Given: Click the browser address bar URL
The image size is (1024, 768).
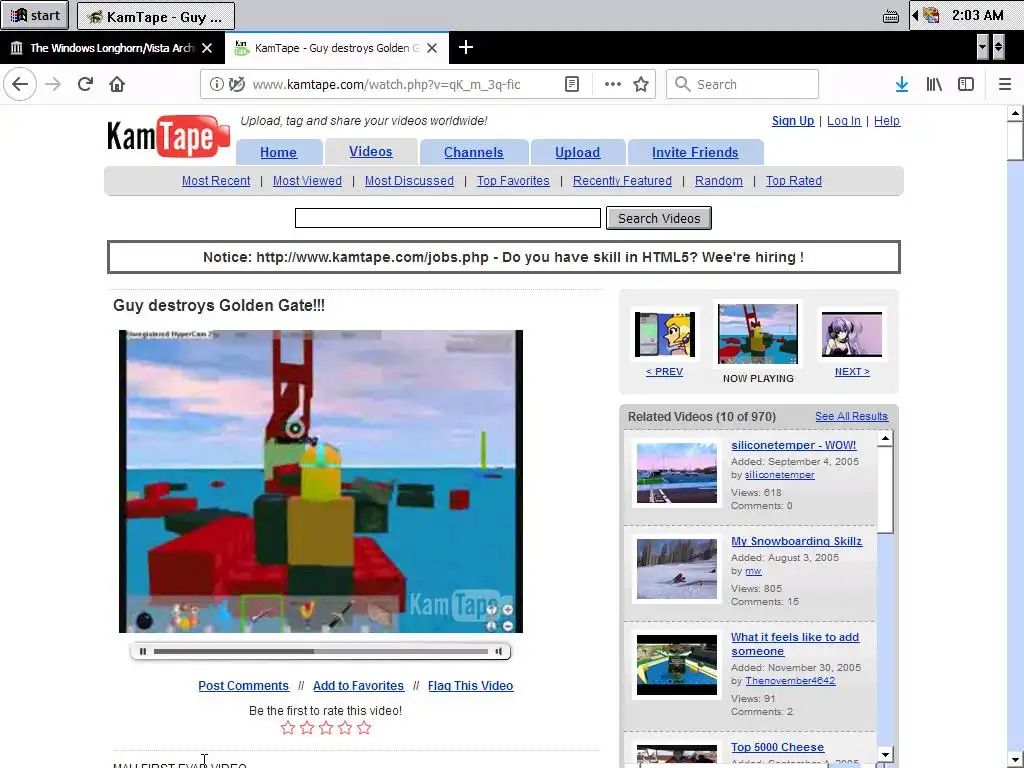Looking at the screenshot, I should (x=387, y=84).
